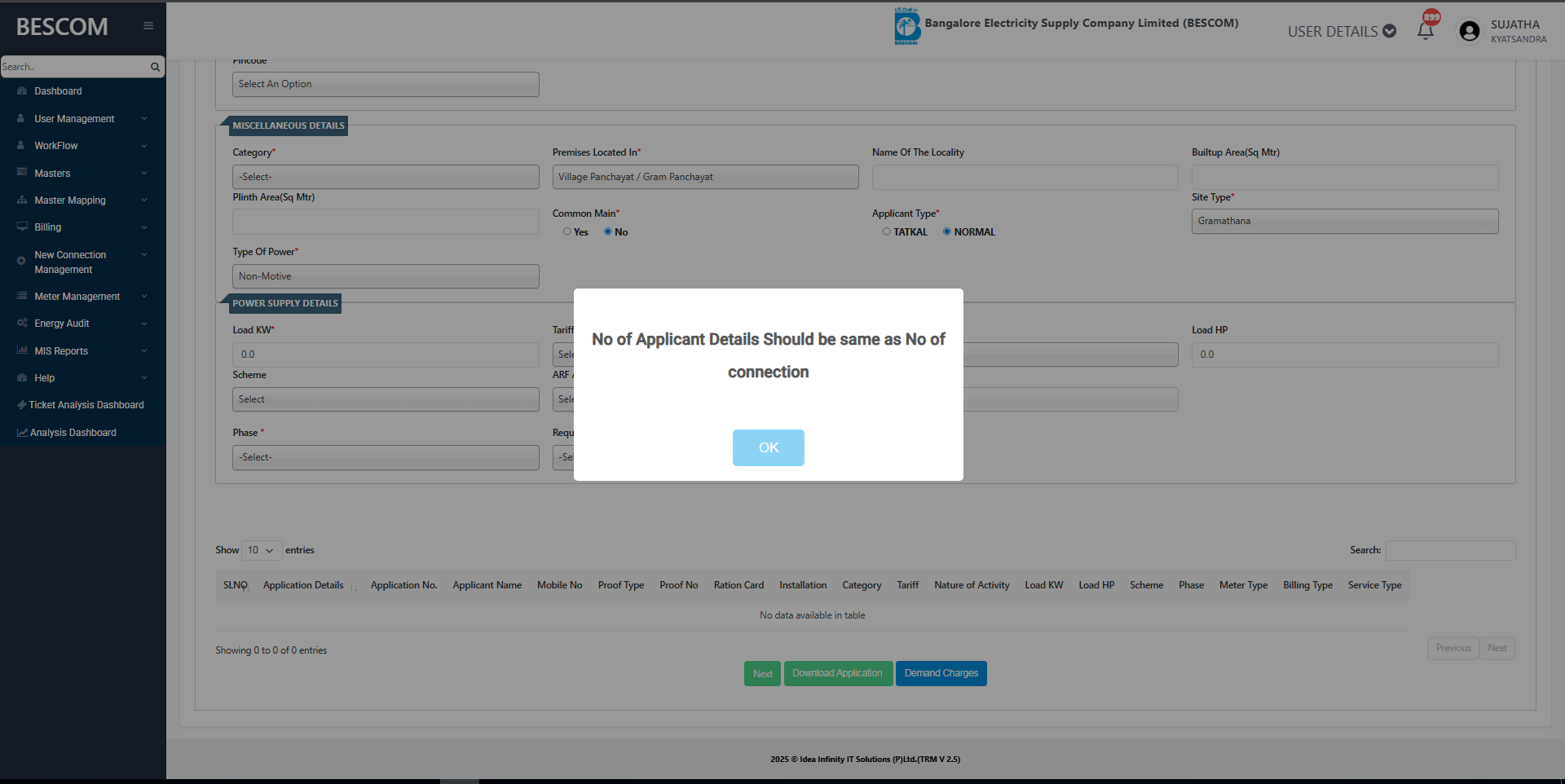Click the Dashboard icon in sidebar
The height and width of the screenshot is (784, 1565).
[x=22, y=91]
